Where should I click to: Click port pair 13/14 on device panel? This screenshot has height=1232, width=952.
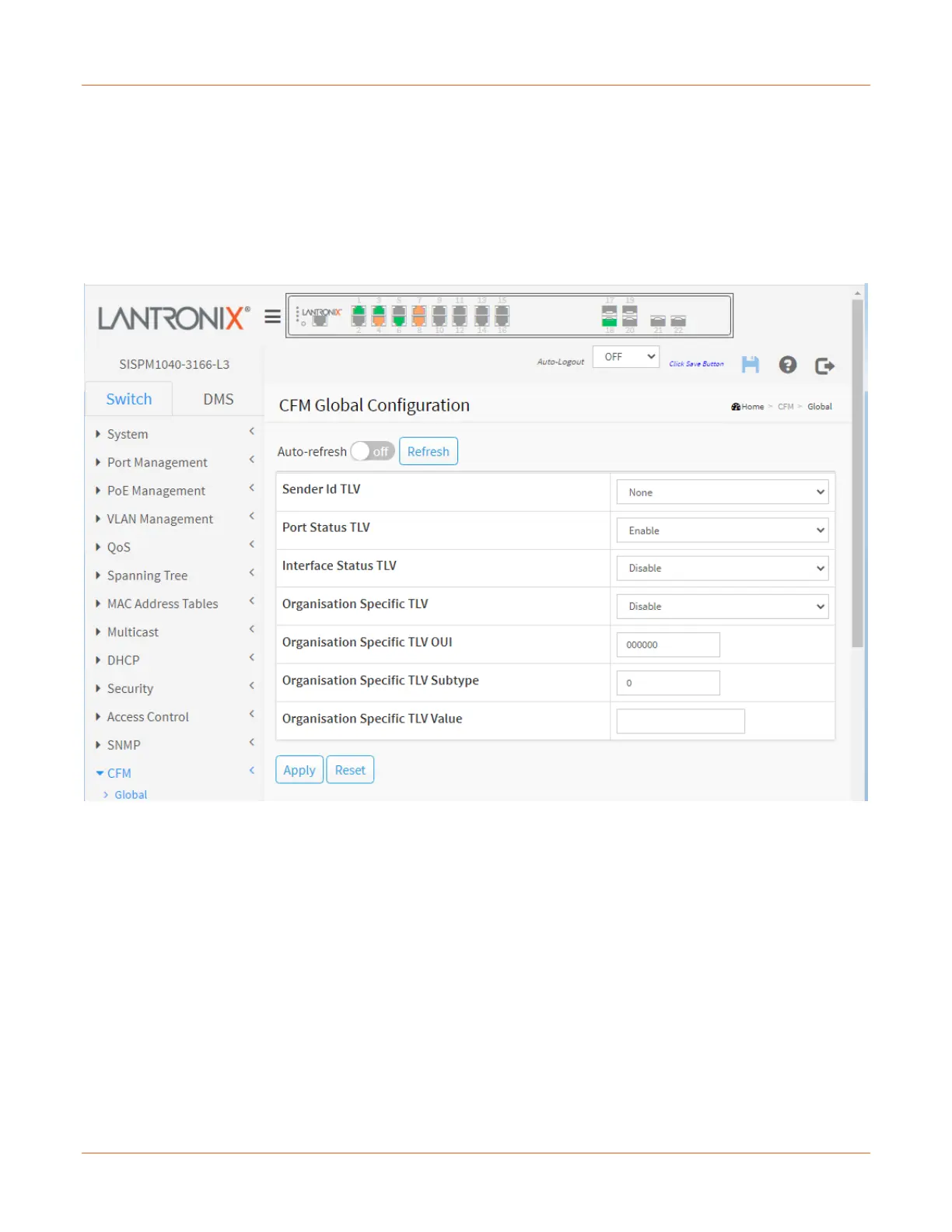(481, 315)
